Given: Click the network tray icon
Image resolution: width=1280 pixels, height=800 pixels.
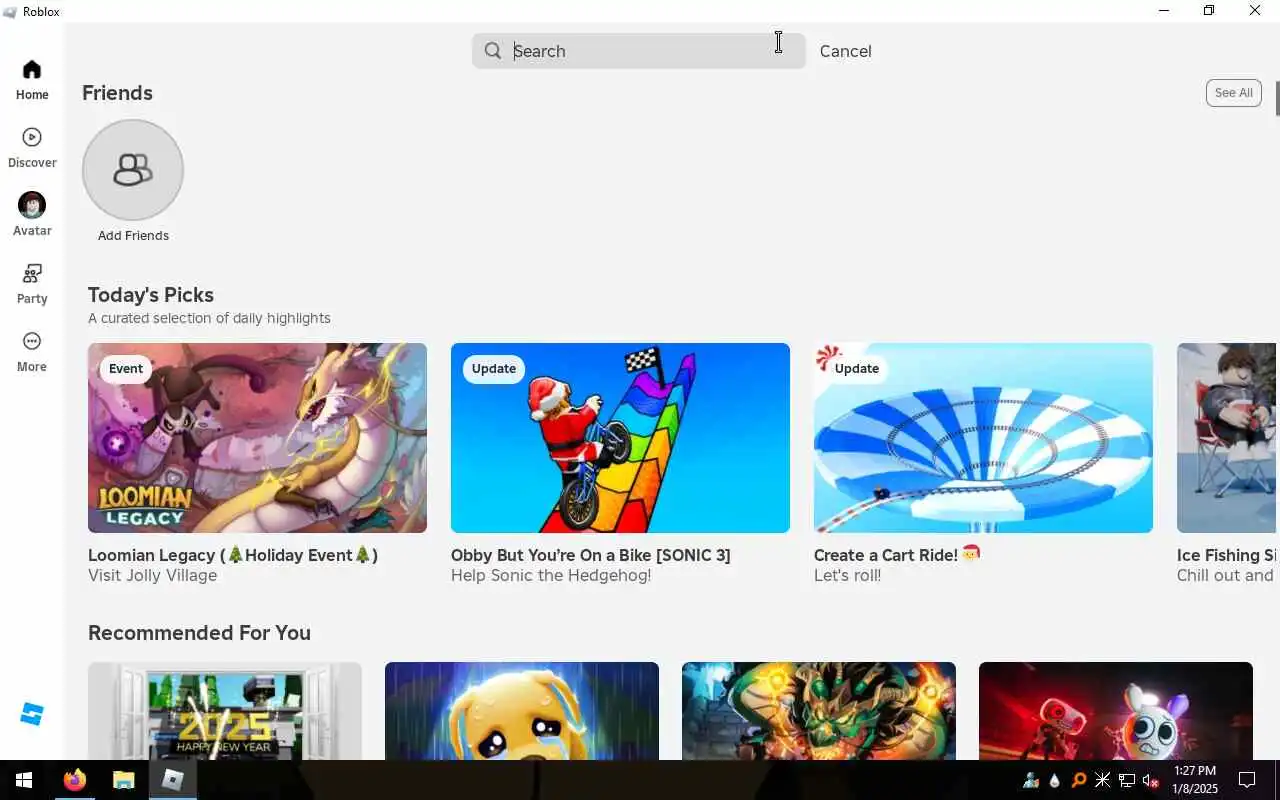Looking at the screenshot, I should click(x=1126, y=780).
